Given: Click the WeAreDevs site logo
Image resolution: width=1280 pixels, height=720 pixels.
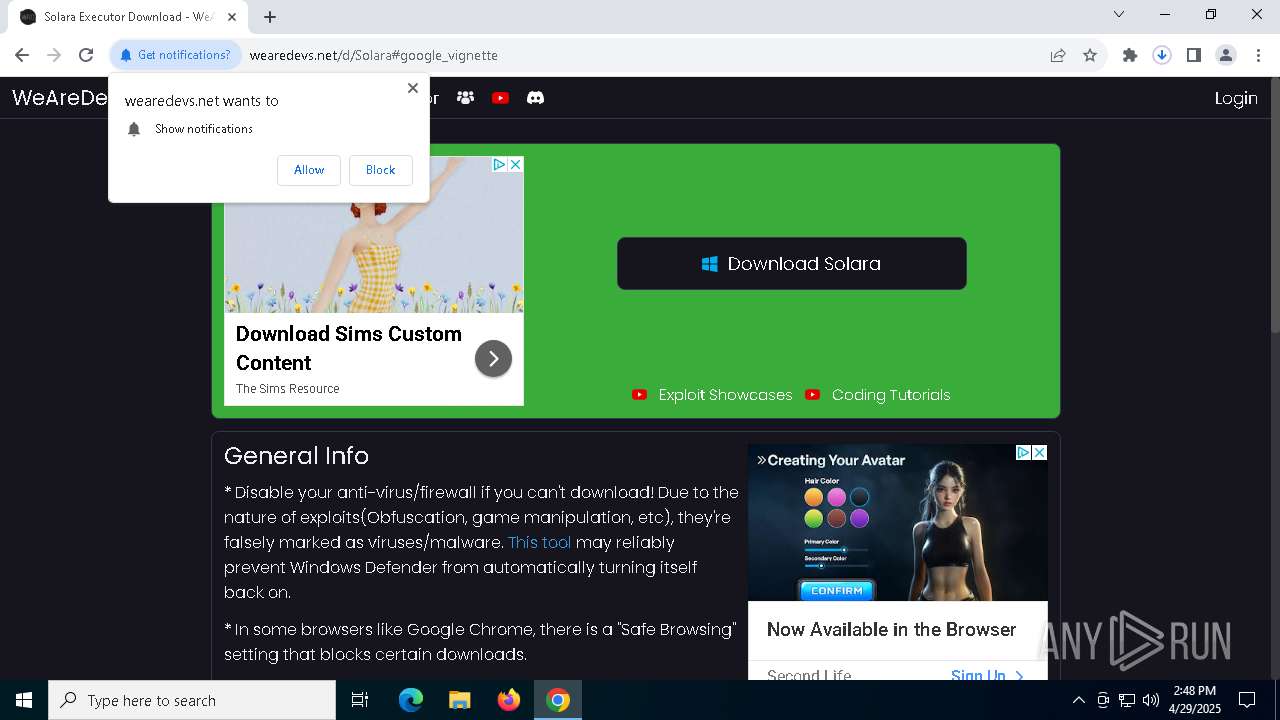Looking at the screenshot, I should 60,98.
